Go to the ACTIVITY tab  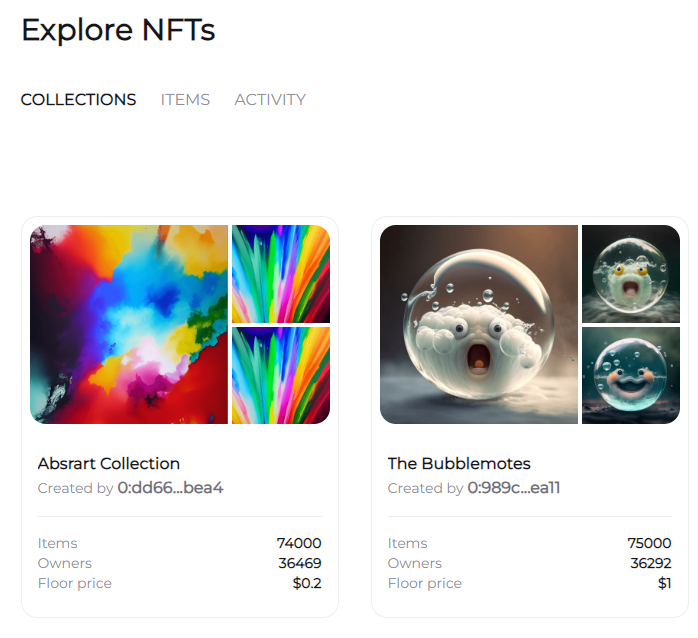click(x=270, y=100)
